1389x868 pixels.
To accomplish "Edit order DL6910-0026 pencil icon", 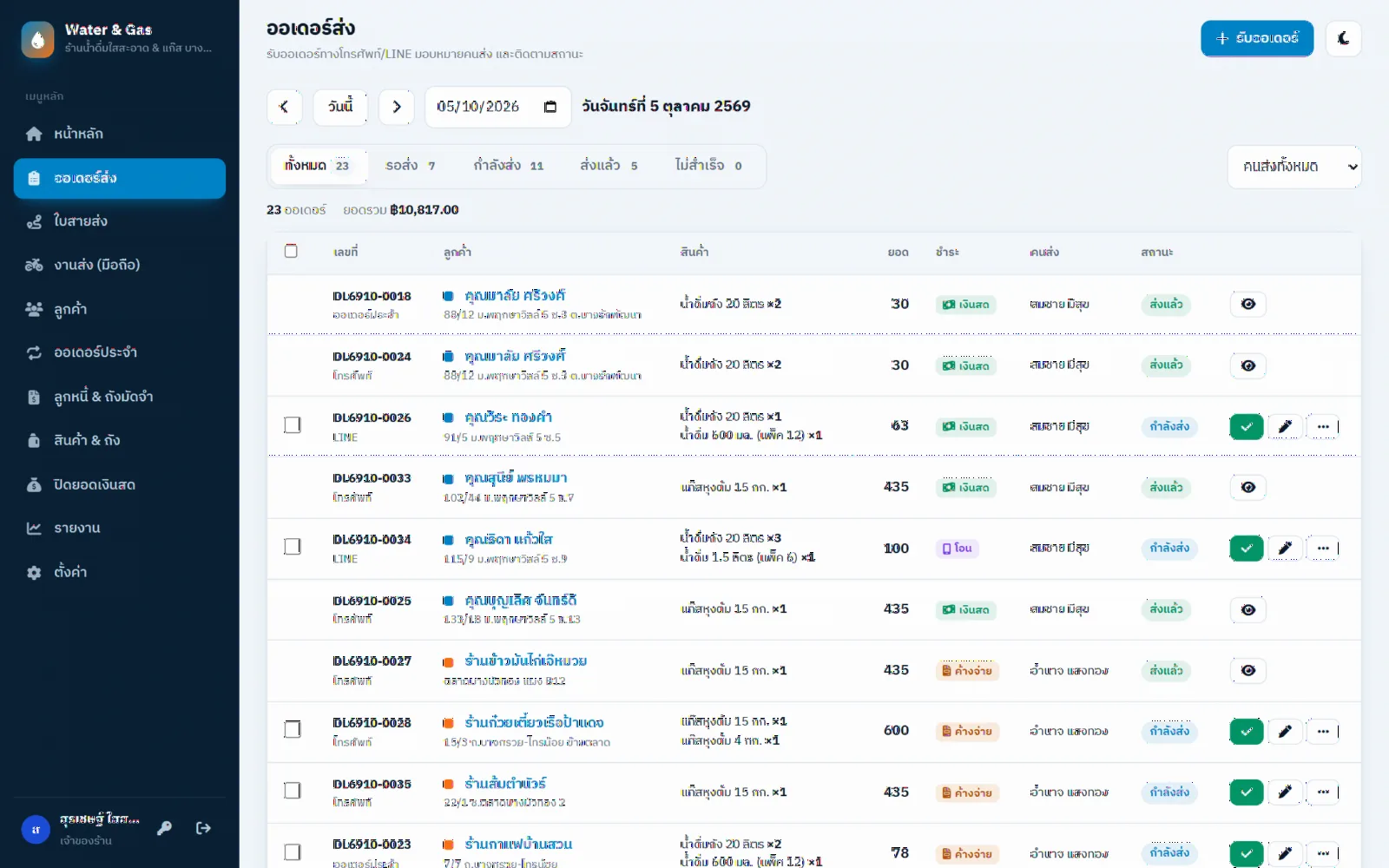I will [x=1285, y=426].
